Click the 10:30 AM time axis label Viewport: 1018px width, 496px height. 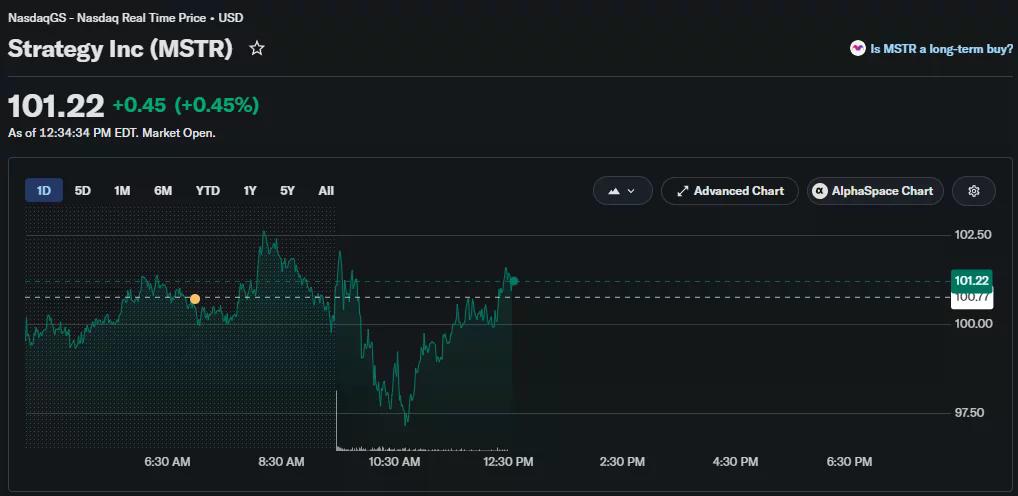tap(394, 462)
